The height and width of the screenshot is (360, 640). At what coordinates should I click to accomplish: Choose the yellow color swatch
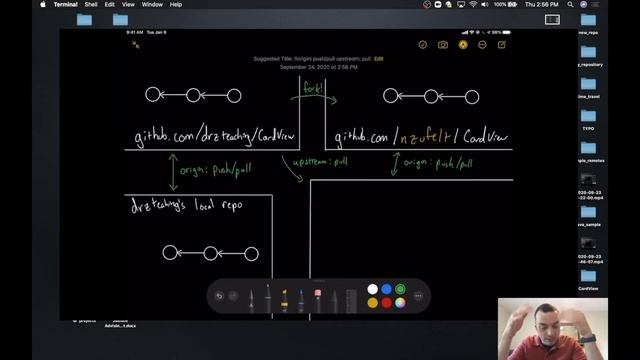(373, 303)
